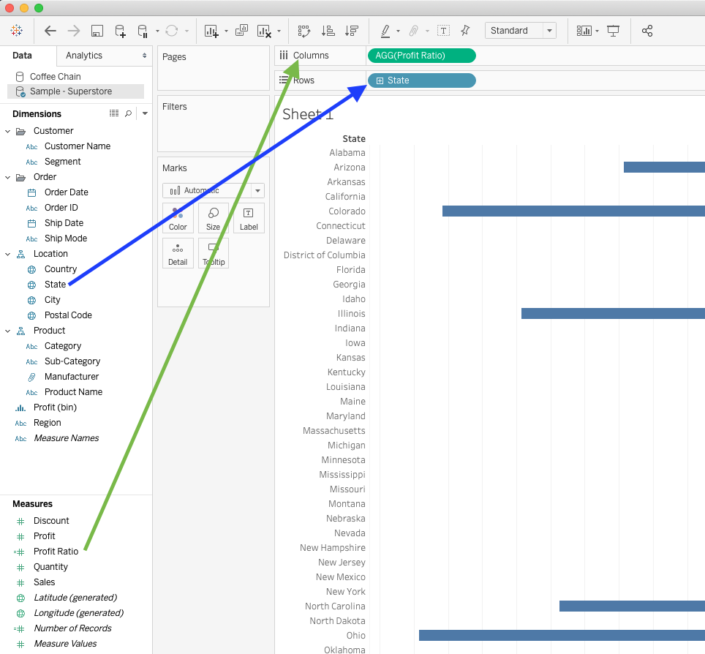Toggle the Show Mark Labels toolbar button
The image size is (705, 654).
443,31
